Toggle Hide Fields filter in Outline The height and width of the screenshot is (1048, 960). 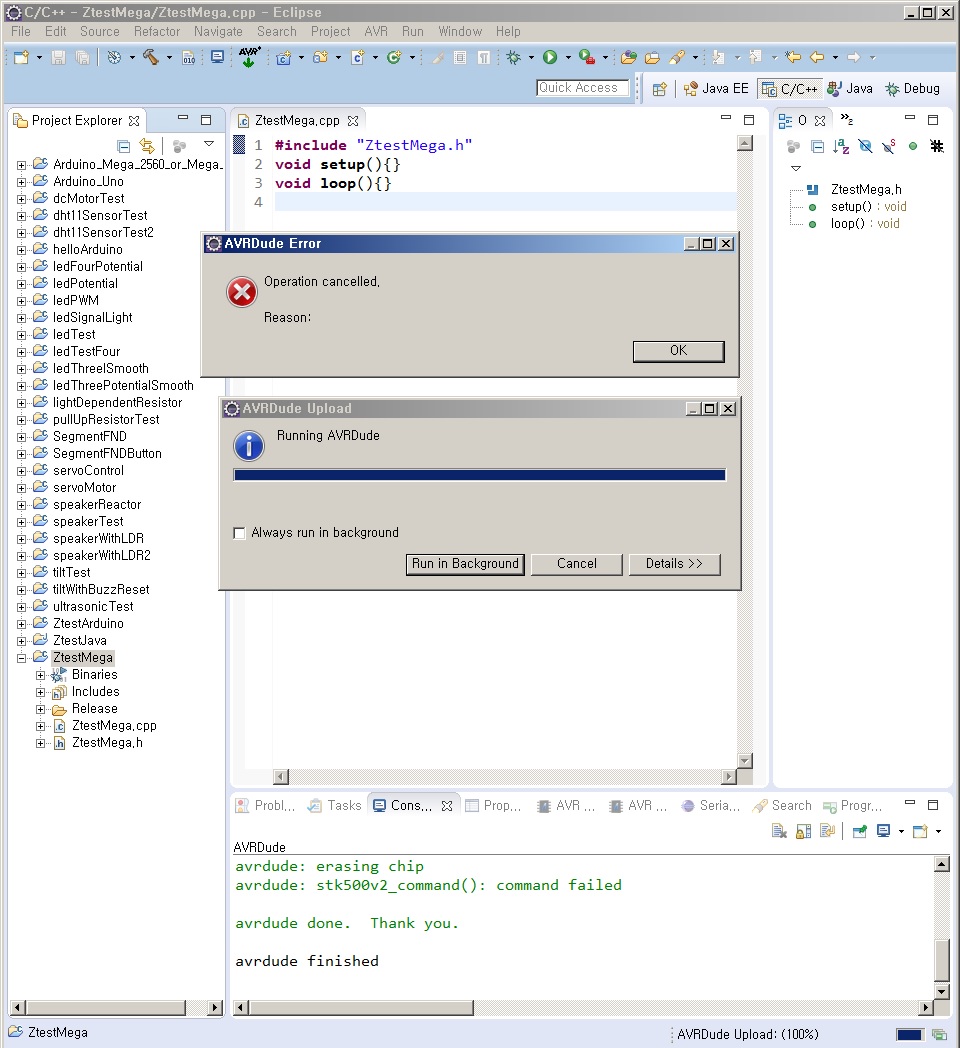[865, 146]
